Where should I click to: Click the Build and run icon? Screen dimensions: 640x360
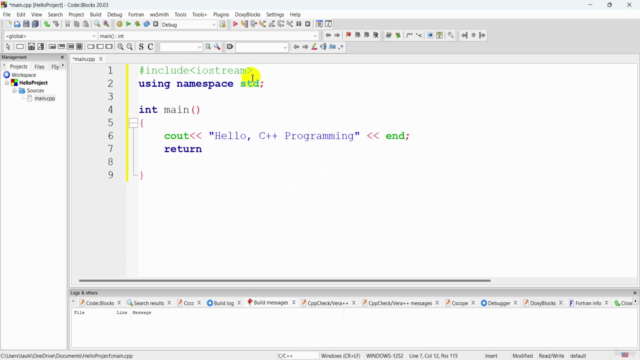click(x=138, y=24)
